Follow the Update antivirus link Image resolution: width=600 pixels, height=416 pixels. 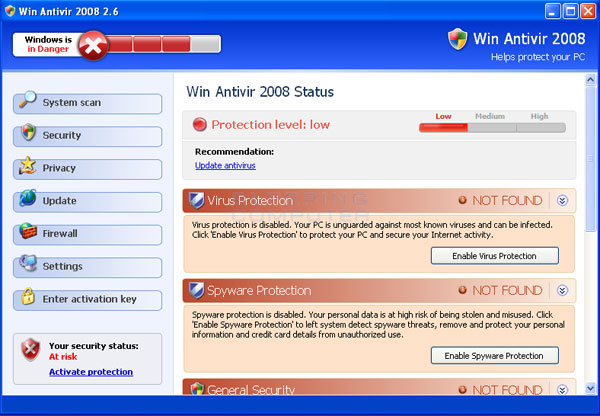coord(225,165)
